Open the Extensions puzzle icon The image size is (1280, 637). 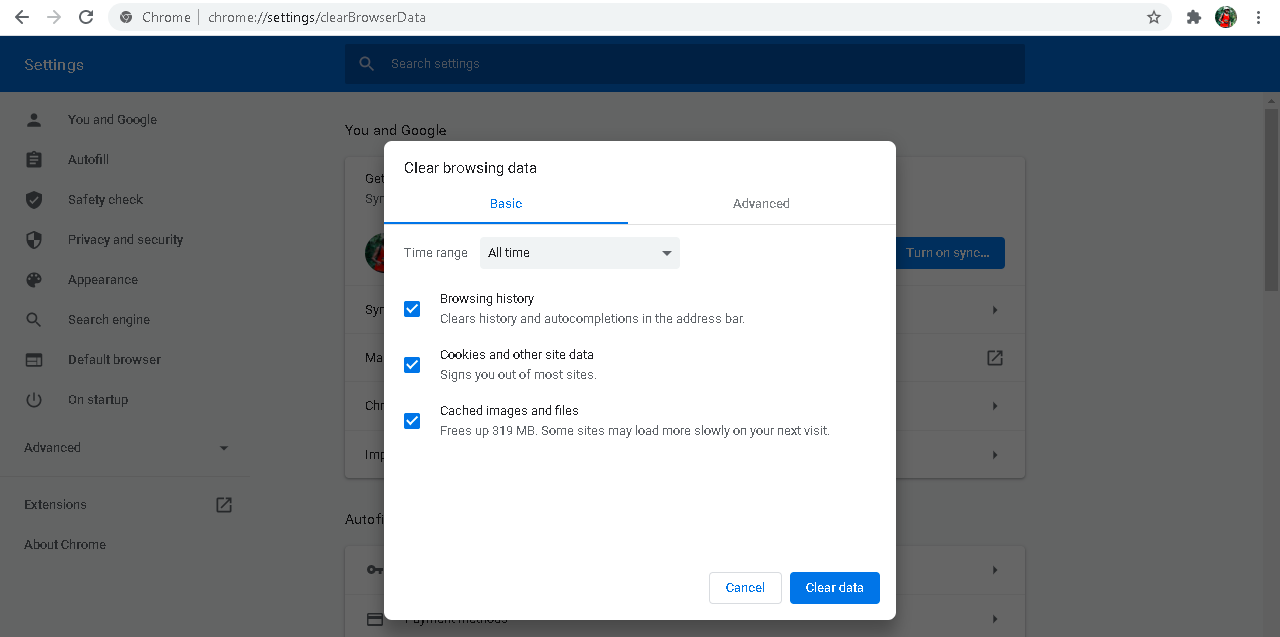tap(1193, 17)
